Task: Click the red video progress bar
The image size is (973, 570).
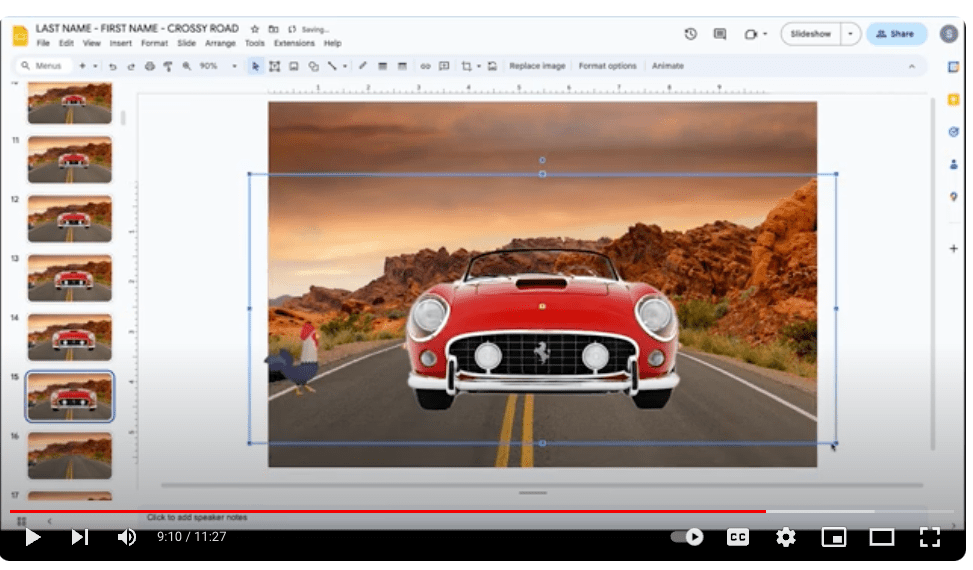Action: 400,511
